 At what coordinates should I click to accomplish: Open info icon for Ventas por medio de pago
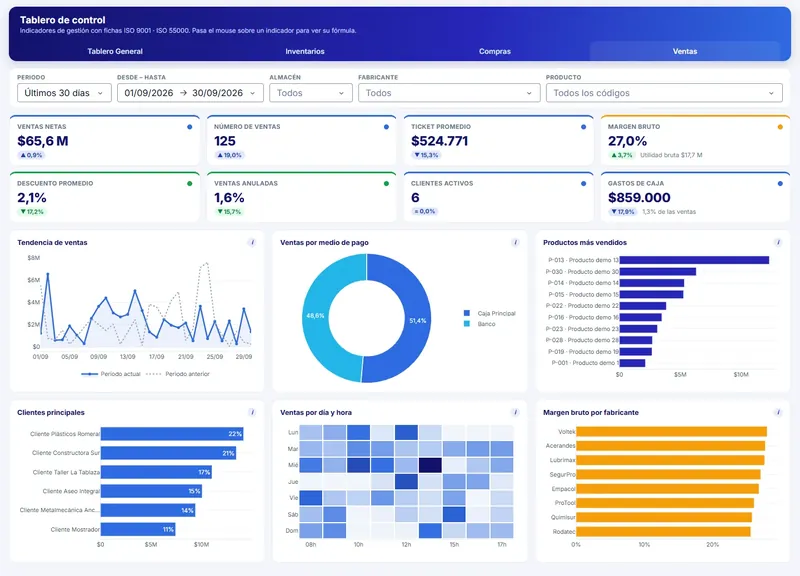pyautogui.click(x=515, y=242)
